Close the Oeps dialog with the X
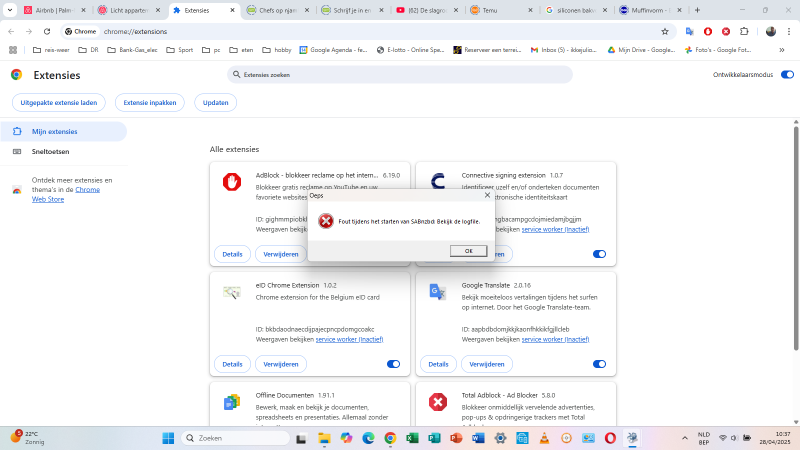 487,195
